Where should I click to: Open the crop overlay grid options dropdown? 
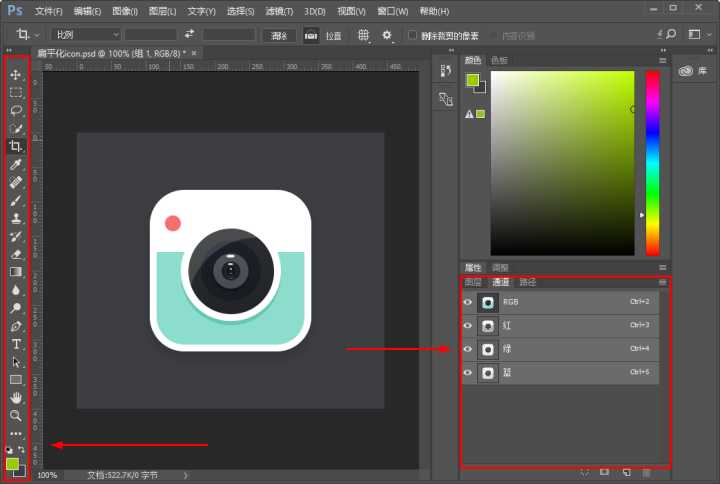pos(364,35)
